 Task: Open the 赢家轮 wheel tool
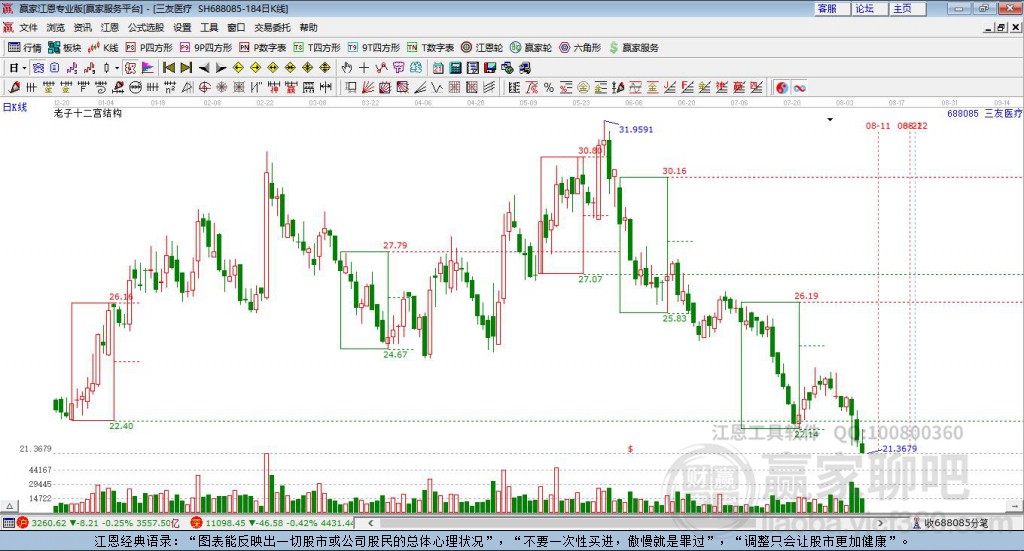pos(531,48)
